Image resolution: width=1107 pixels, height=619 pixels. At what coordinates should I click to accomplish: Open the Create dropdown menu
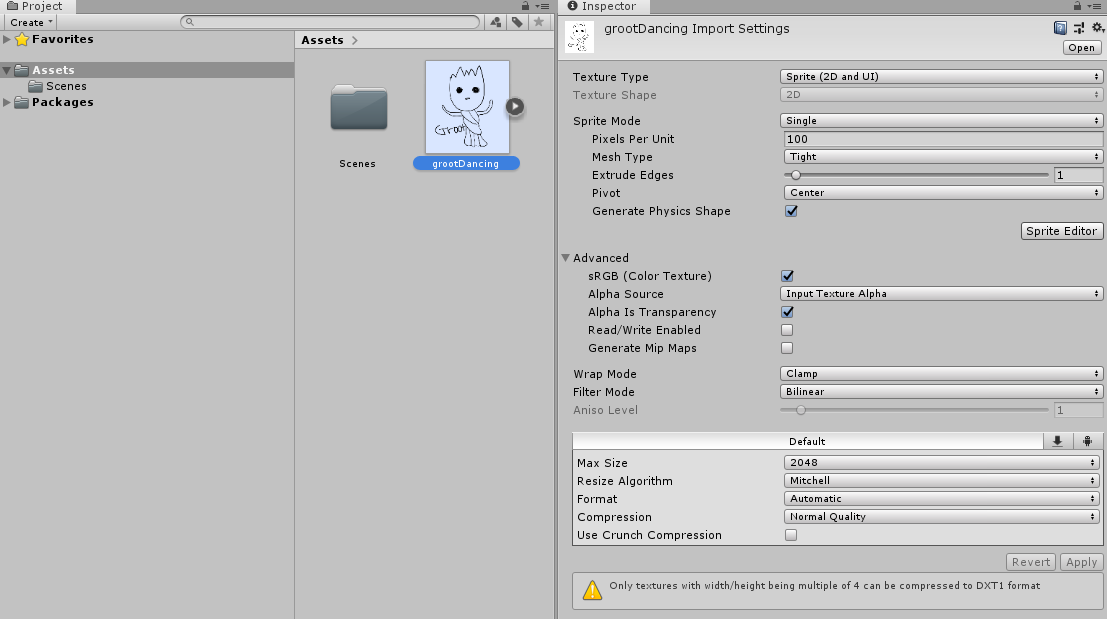[x=31, y=22]
